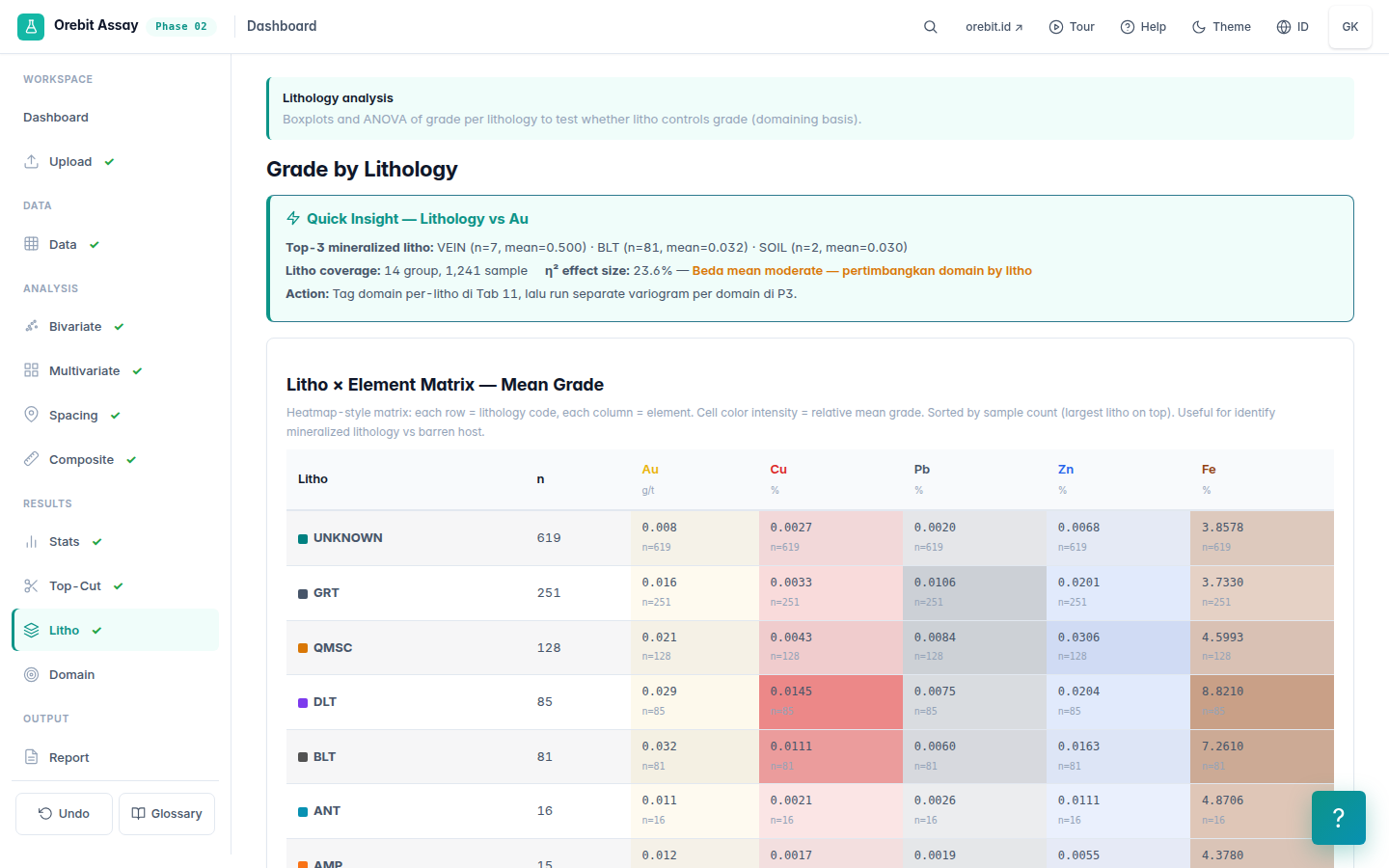Open the Glossary
This screenshot has width=1389, height=868.
(x=167, y=814)
